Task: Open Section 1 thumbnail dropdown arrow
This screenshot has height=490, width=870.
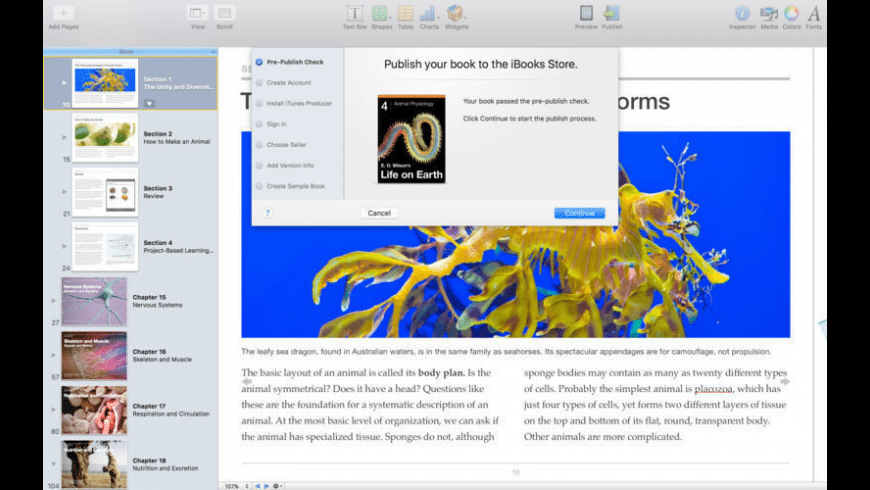Action: coord(149,104)
